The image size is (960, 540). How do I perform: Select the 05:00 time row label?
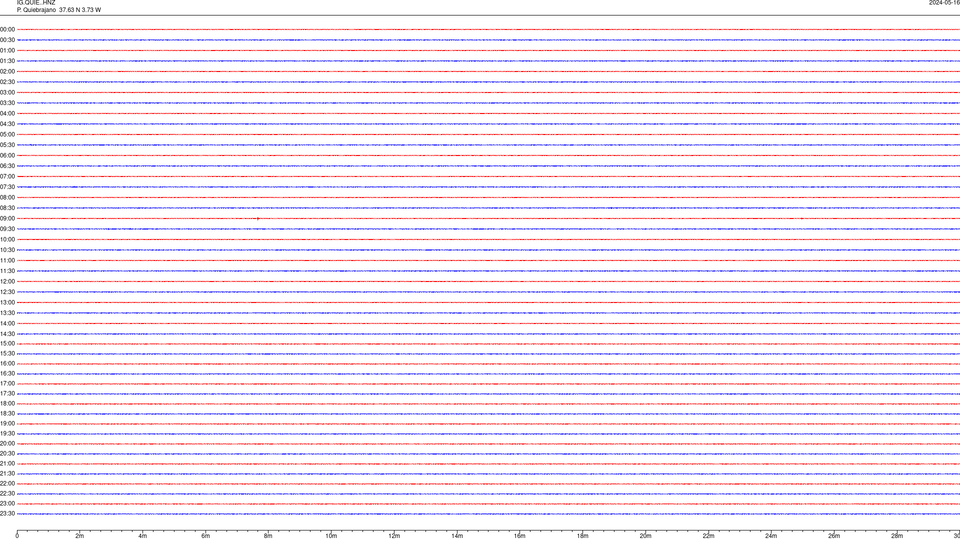7,134
